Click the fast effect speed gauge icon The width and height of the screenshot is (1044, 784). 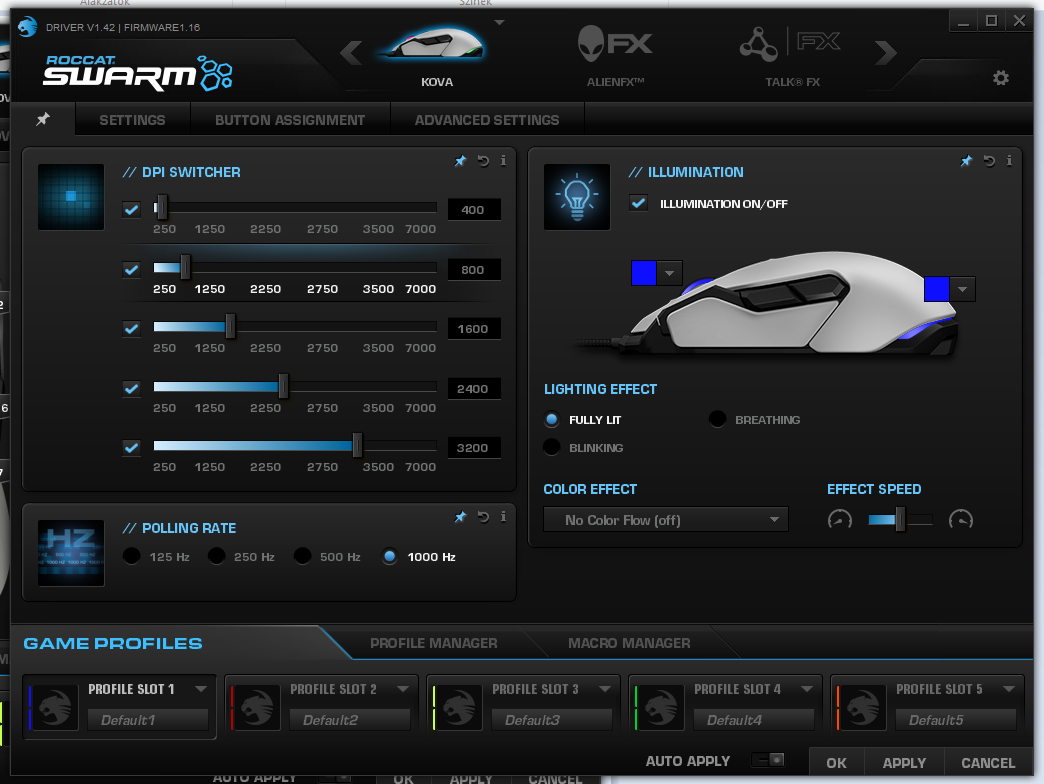(x=961, y=519)
